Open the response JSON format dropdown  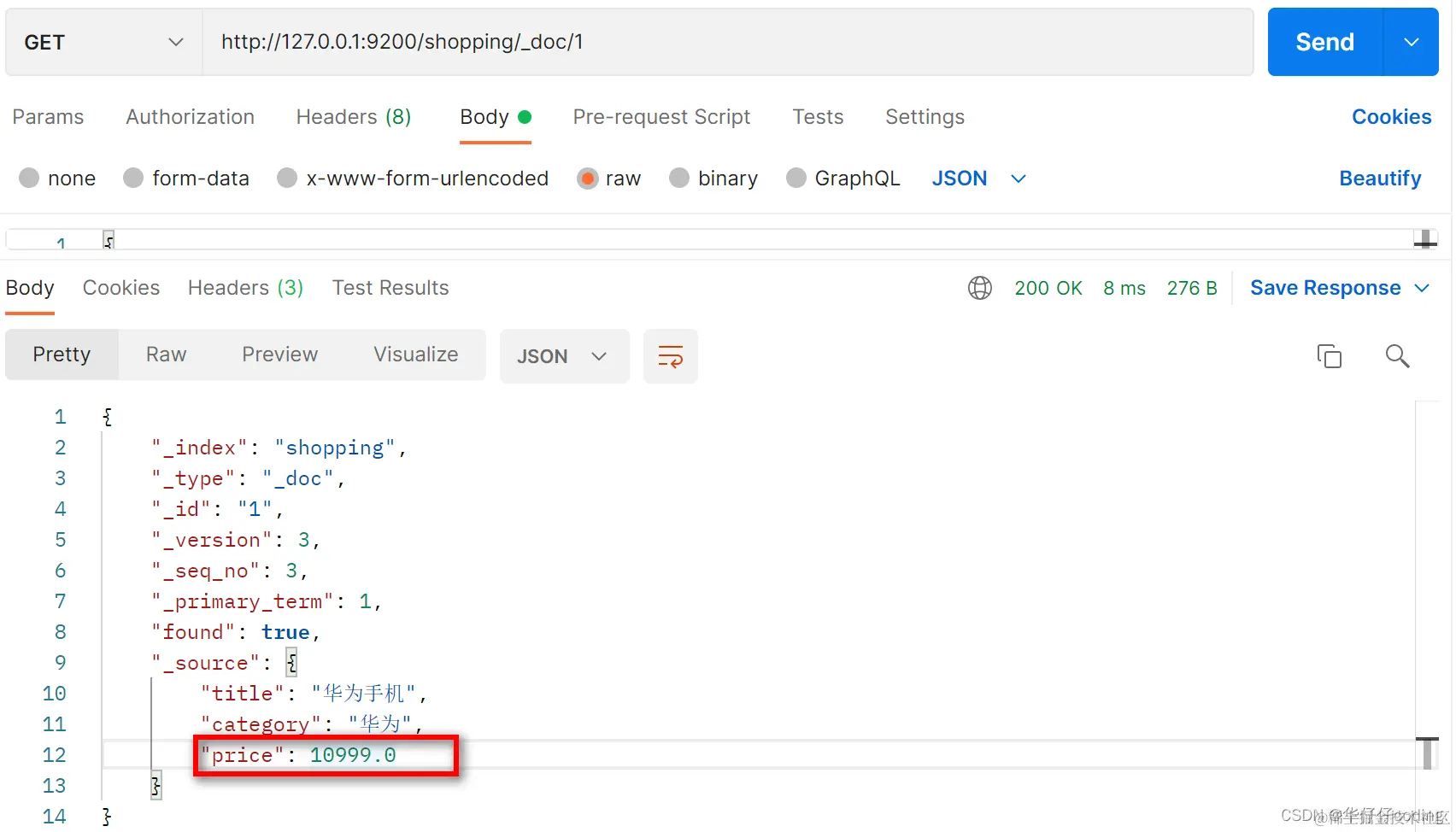(x=564, y=356)
